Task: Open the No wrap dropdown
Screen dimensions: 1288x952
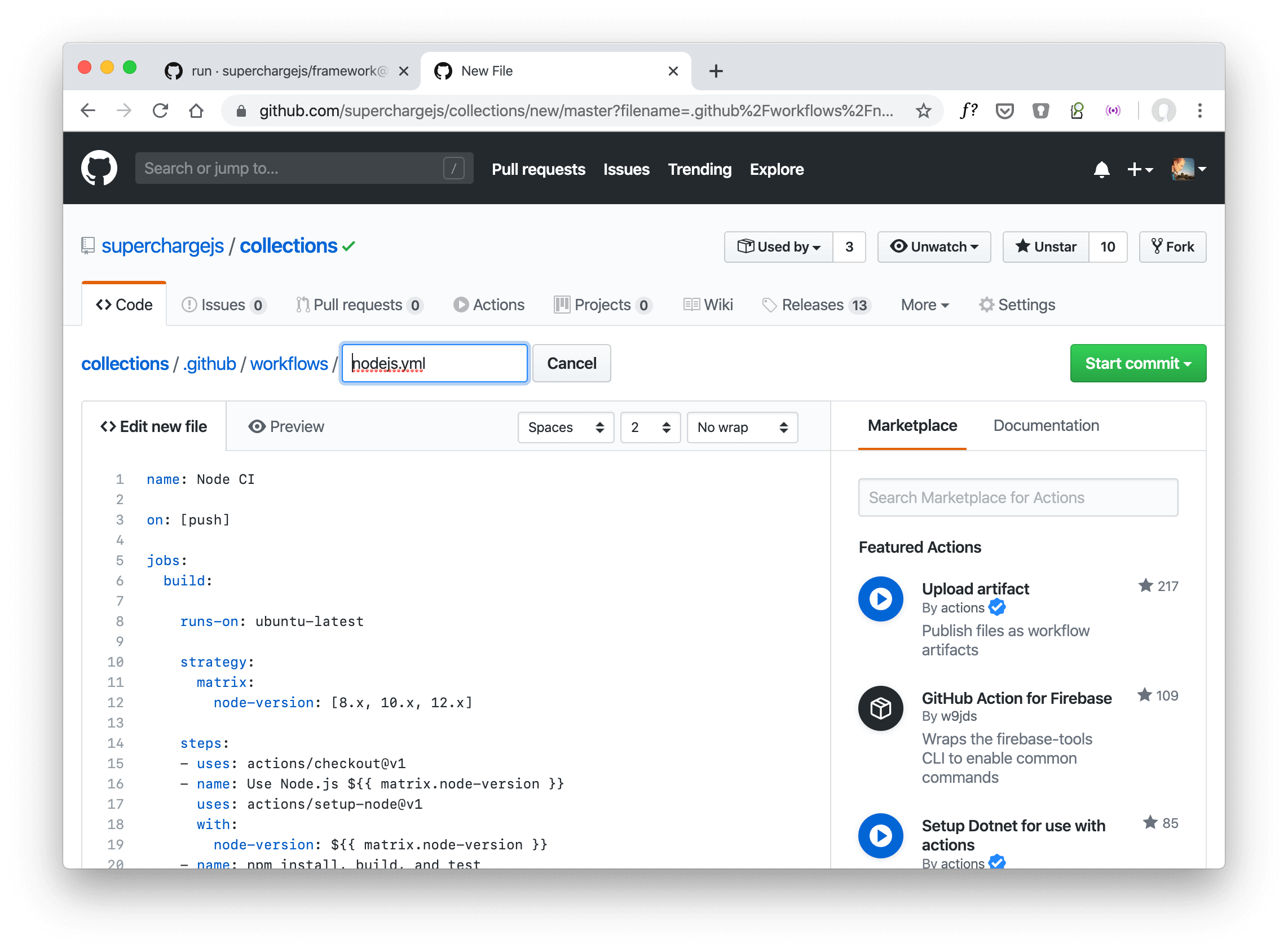Action: (742, 427)
